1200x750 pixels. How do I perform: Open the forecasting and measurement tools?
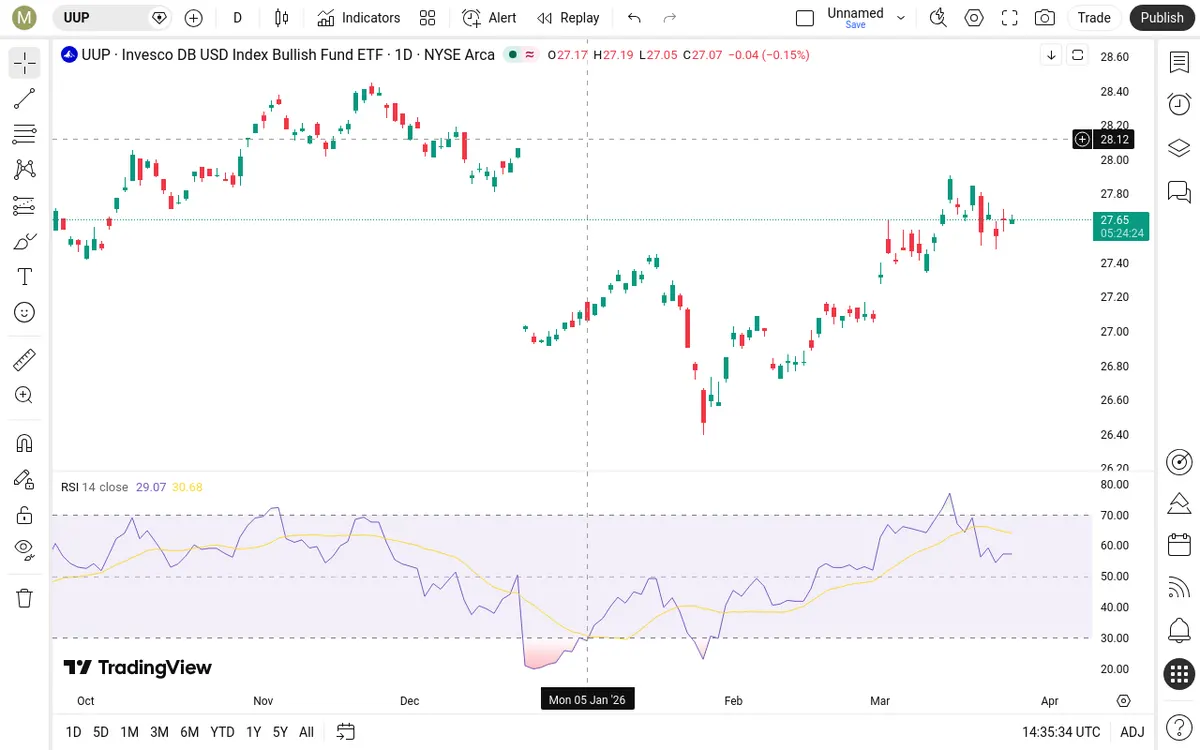(x=25, y=206)
